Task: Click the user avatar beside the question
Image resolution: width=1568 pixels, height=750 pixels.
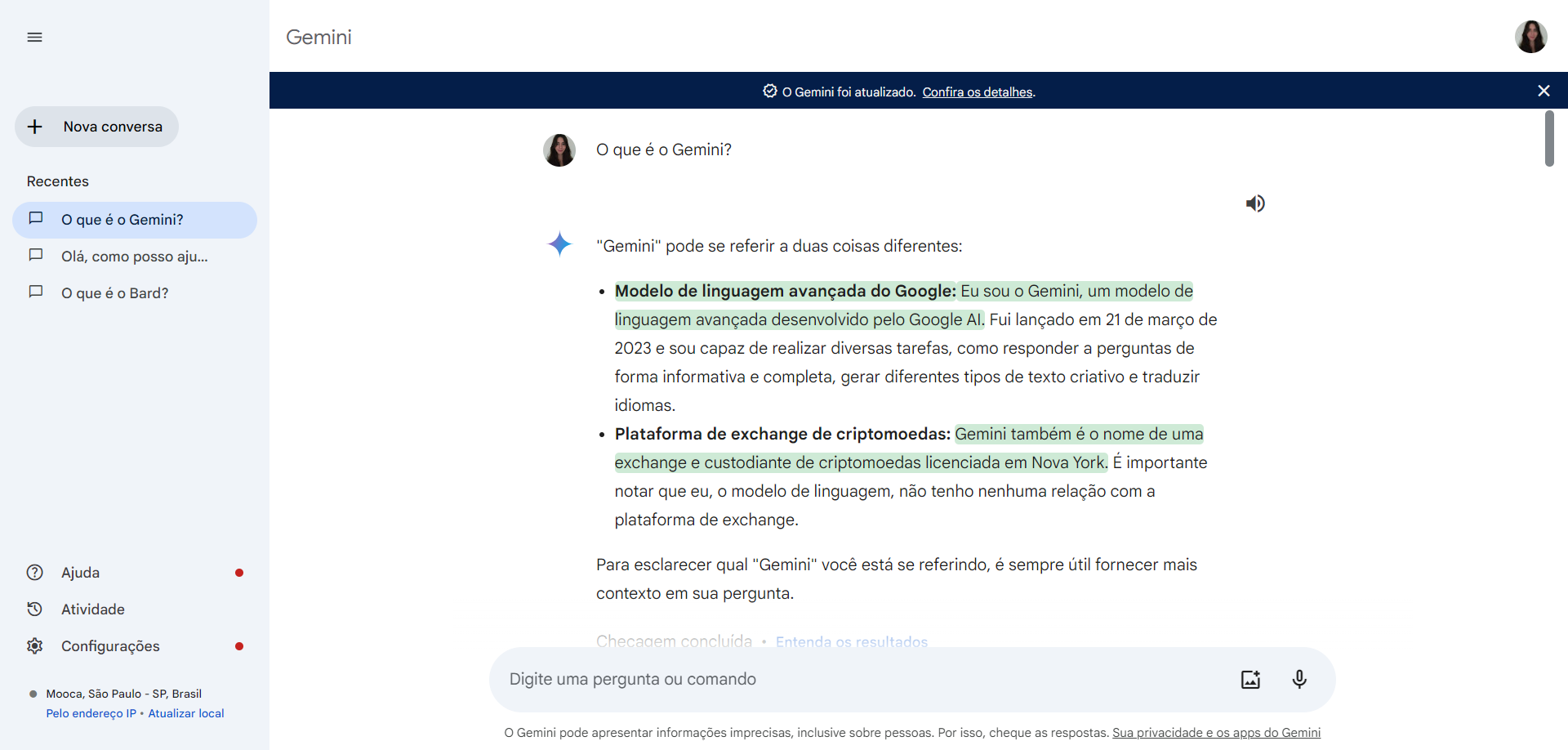Action: click(x=559, y=150)
